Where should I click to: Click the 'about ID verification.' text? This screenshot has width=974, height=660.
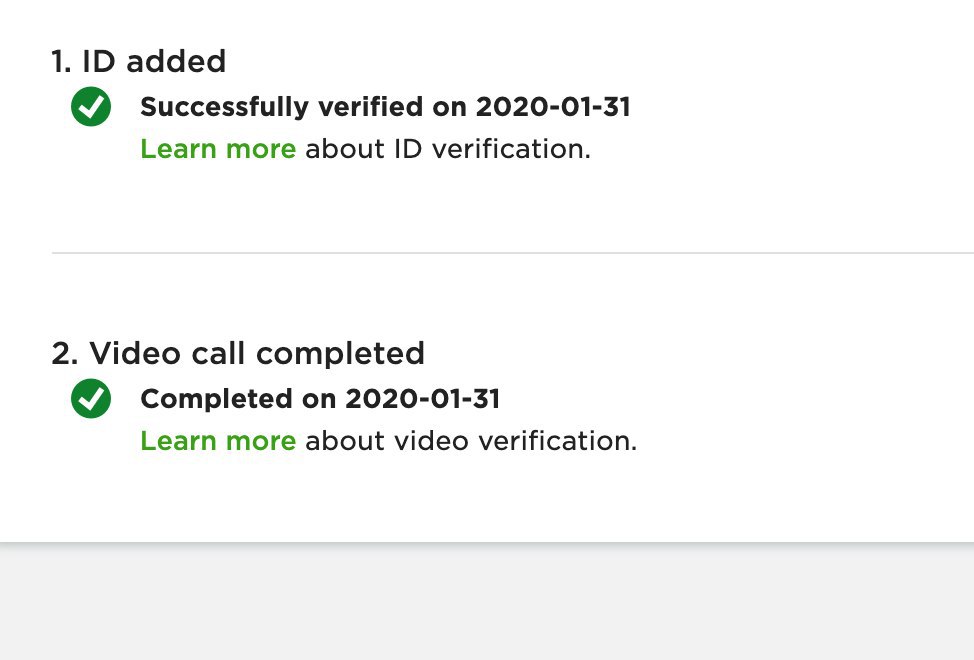448,149
